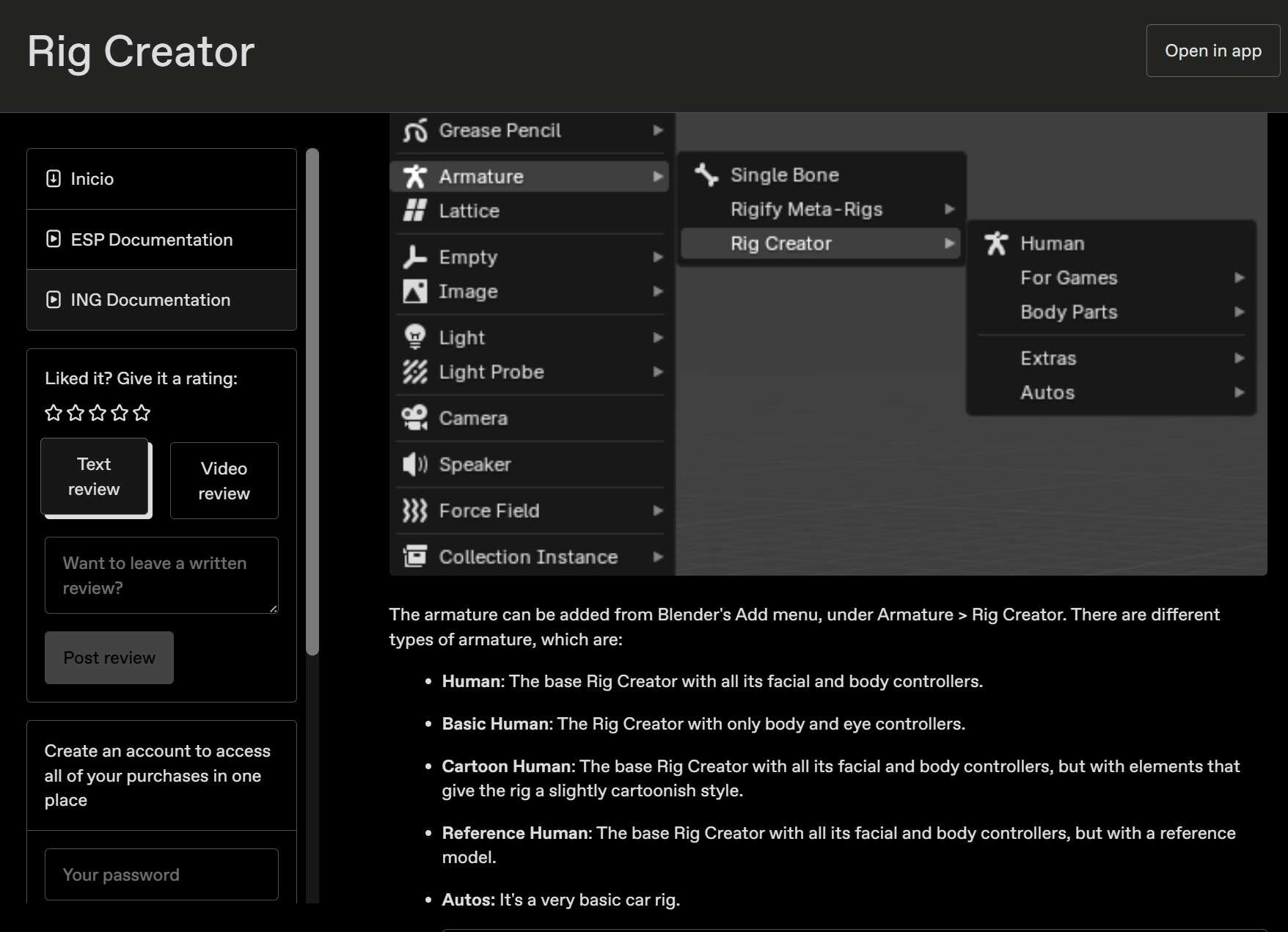Screen dimensions: 1288x932
Task: Select the Video review option
Action: pyautogui.click(x=224, y=481)
